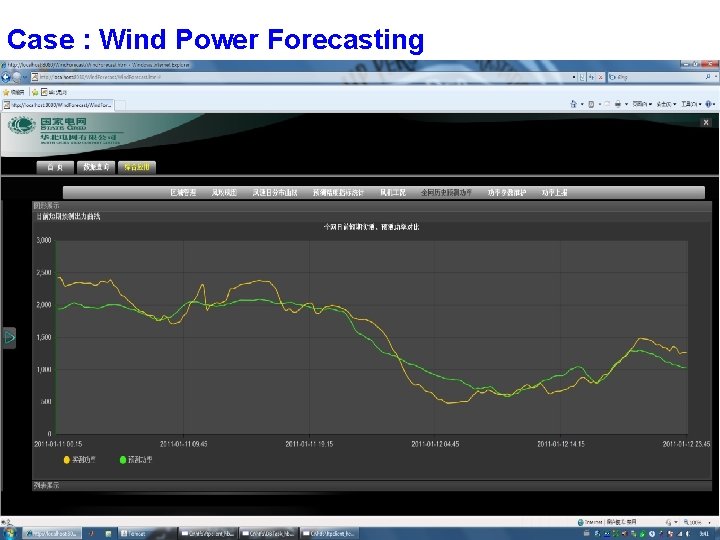Click the 2011-01-11 09:45 x-axis label
Image resolution: width=720 pixels, height=540 pixels.
coord(184,444)
